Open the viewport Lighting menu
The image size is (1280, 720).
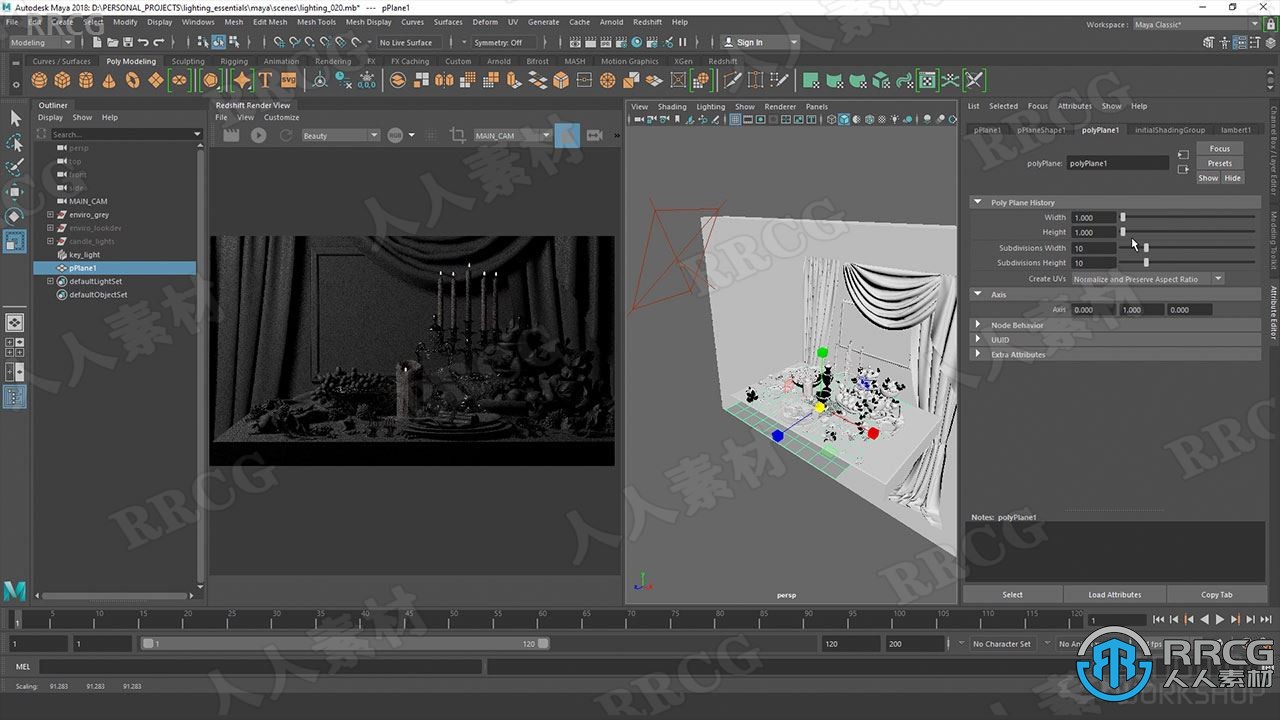click(x=711, y=106)
